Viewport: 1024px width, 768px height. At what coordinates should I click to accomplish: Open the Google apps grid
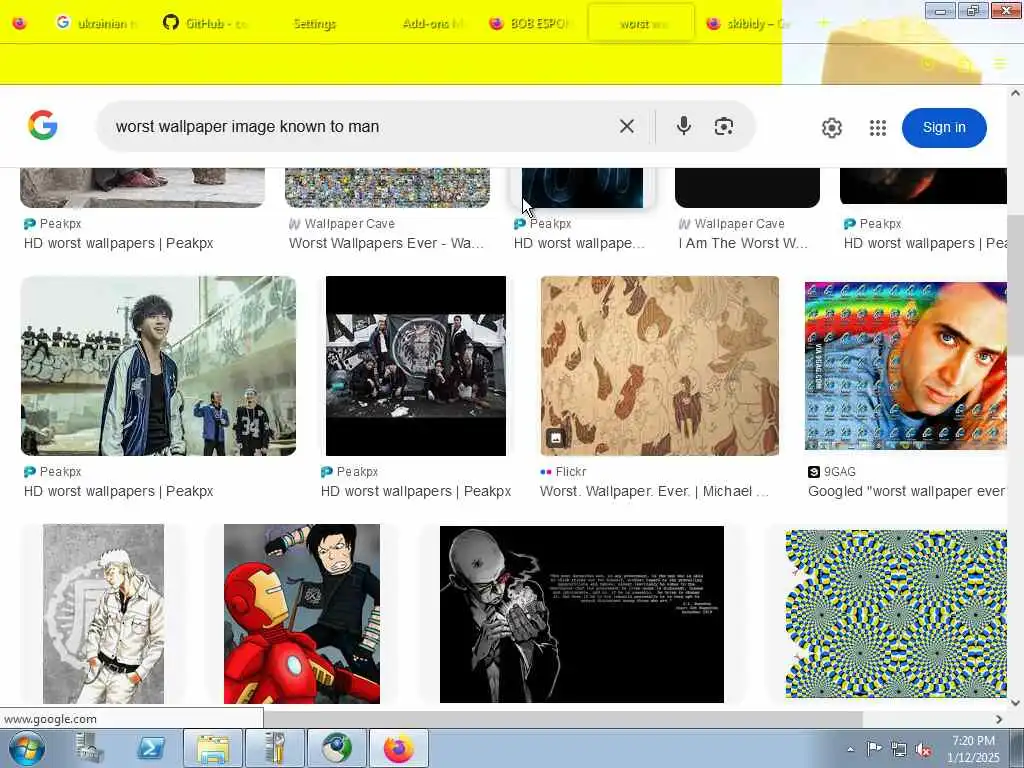(x=878, y=127)
